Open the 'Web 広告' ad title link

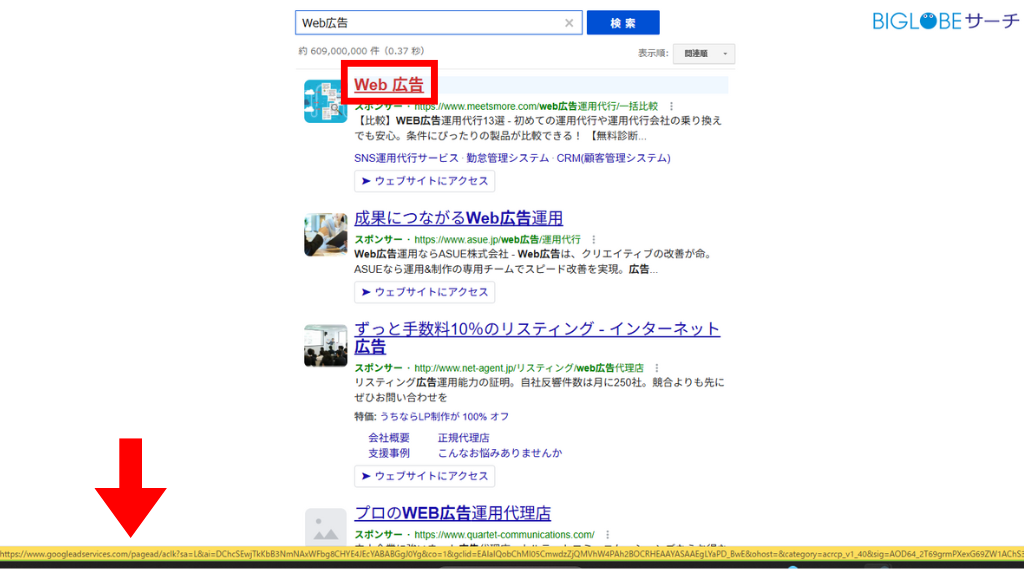[389, 84]
